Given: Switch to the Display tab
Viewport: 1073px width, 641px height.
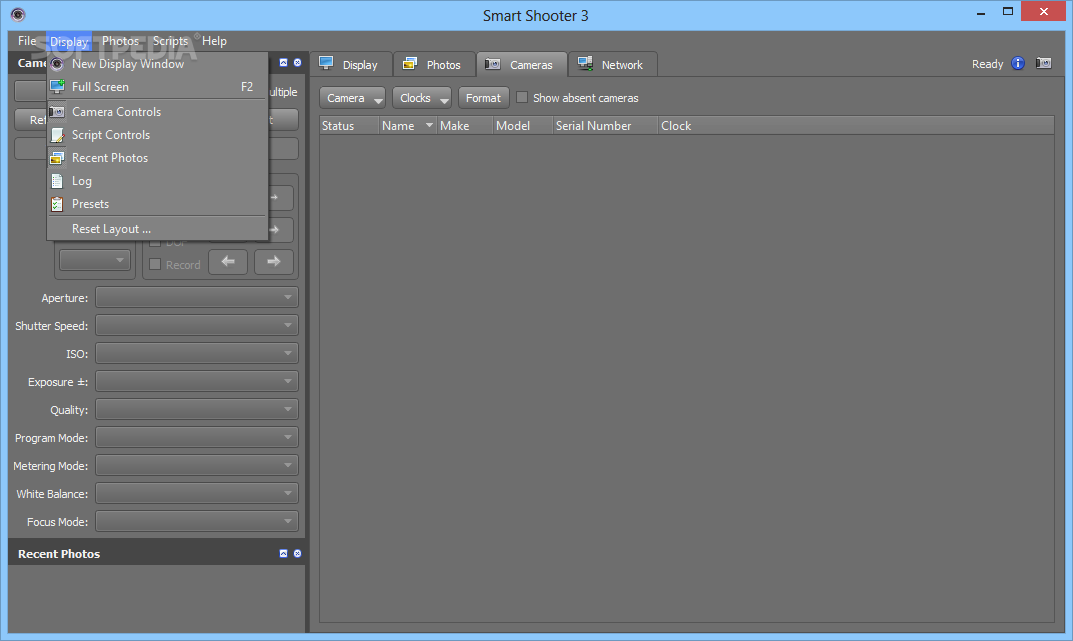Looking at the screenshot, I should [351, 64].
